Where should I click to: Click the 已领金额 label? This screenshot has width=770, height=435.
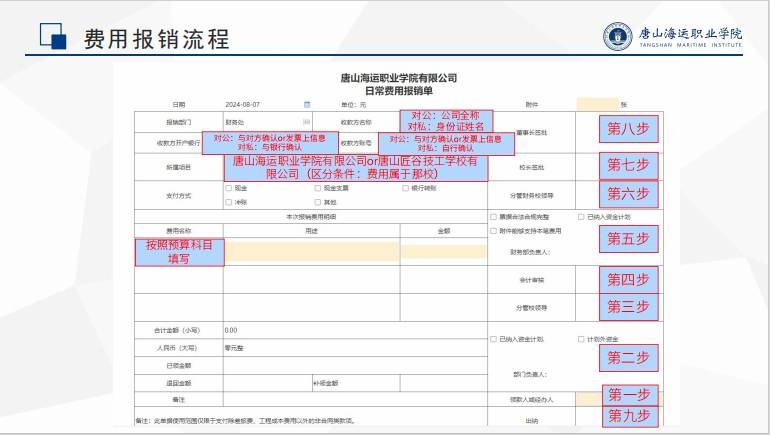coord(179,366)
